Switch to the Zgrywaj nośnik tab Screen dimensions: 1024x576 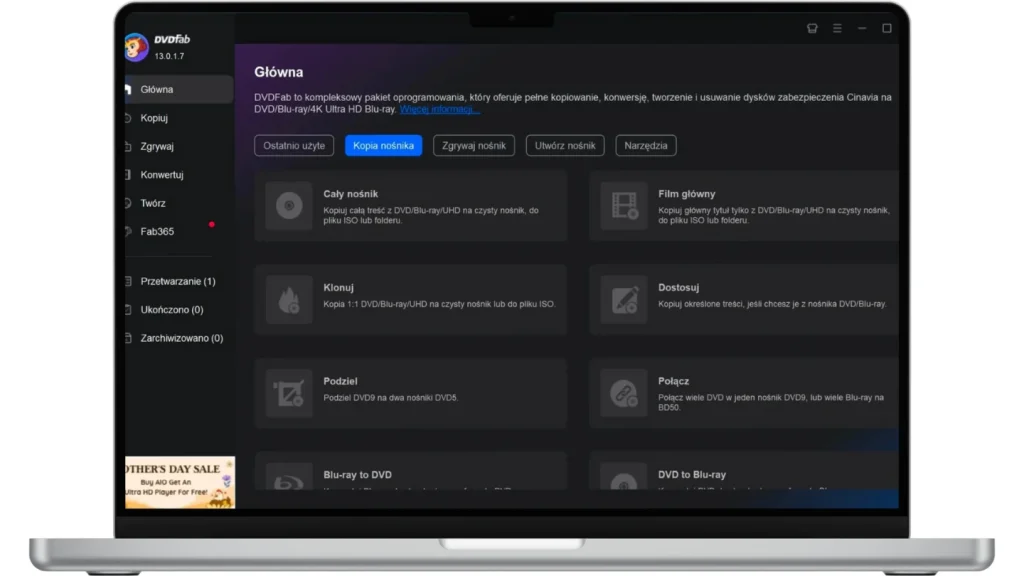[x=473, y=146]
